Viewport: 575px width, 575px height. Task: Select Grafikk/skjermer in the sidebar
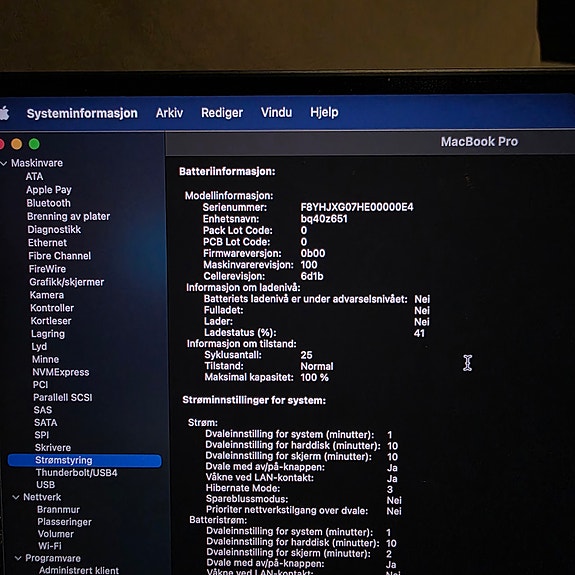67,282
